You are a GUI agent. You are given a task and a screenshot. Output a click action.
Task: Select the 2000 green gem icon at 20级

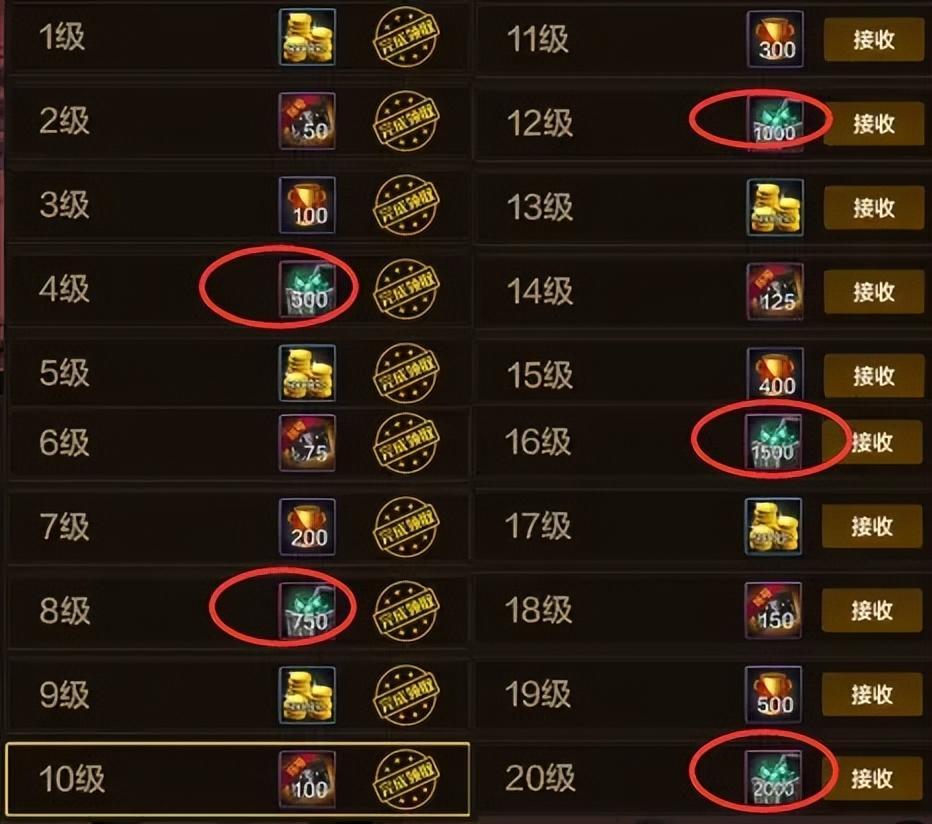coord(773,778)
